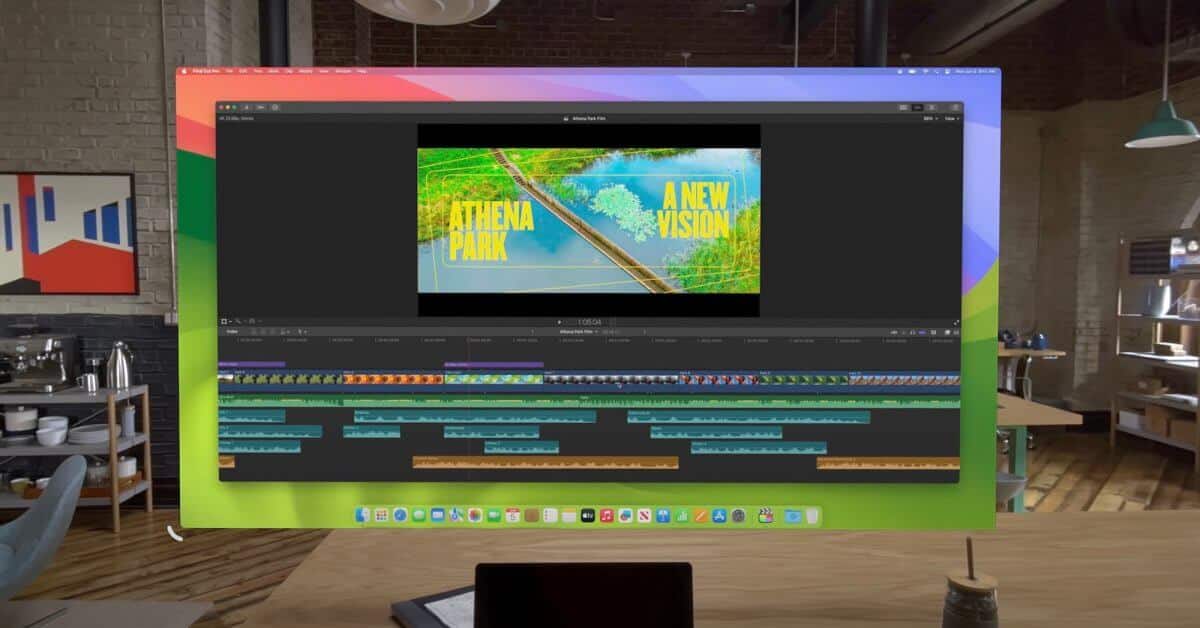
Task: Go back in timeline history
Action: tap(532, 331)
